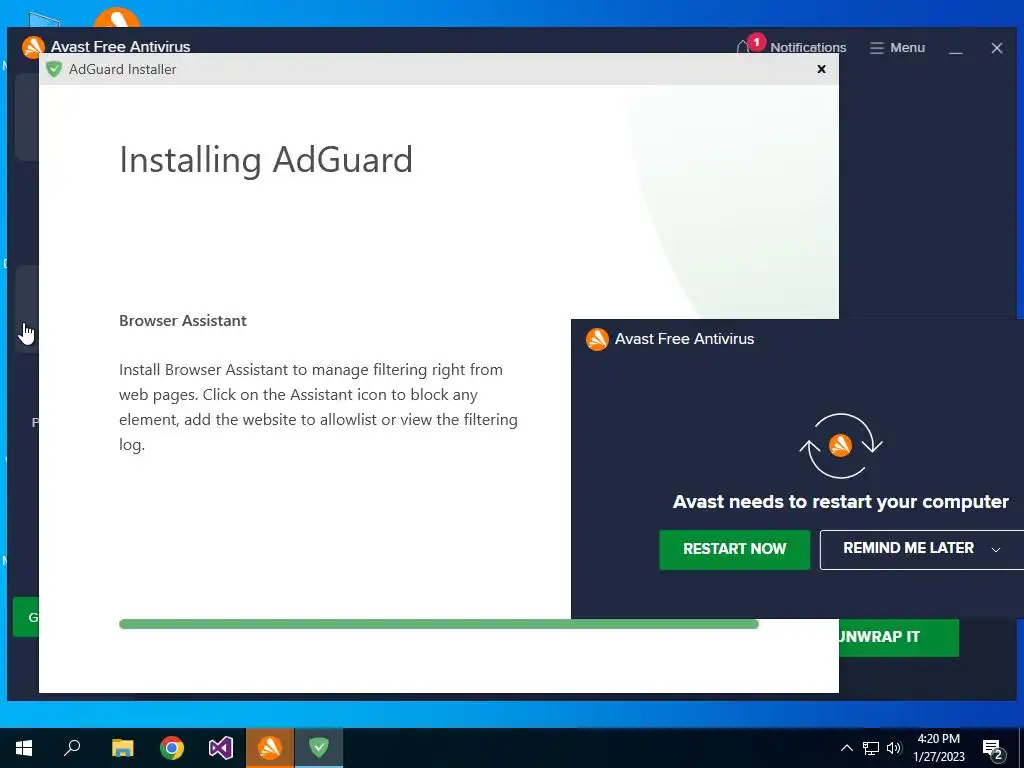Click the network tray icon
The height and width of the screenshot is (768, 1024).
click(x=871, y=748)
